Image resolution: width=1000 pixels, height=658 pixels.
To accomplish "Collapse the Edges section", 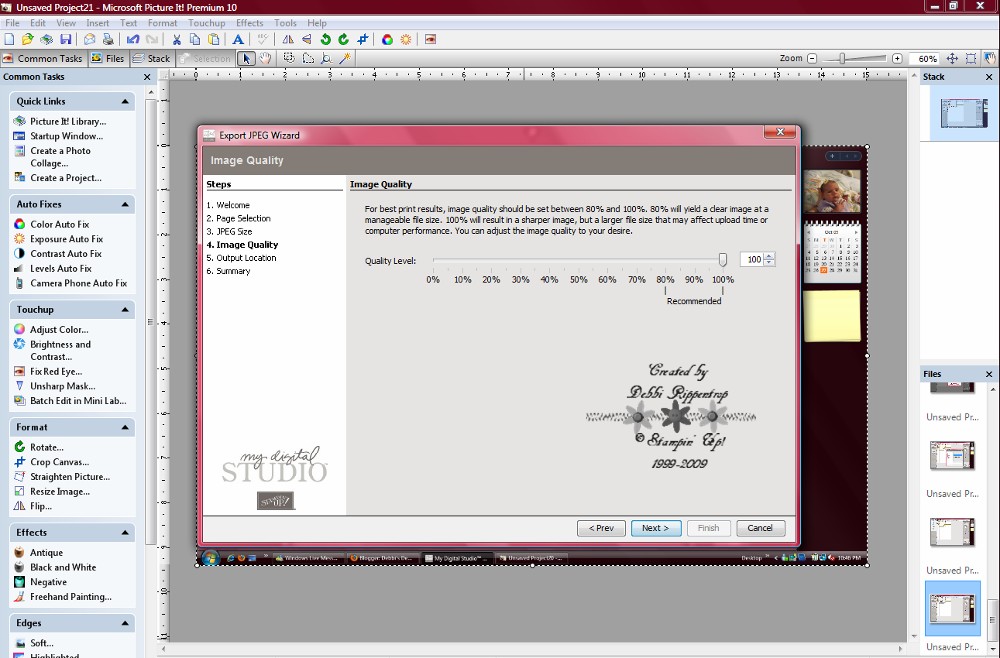I will (x=125, y=624).
